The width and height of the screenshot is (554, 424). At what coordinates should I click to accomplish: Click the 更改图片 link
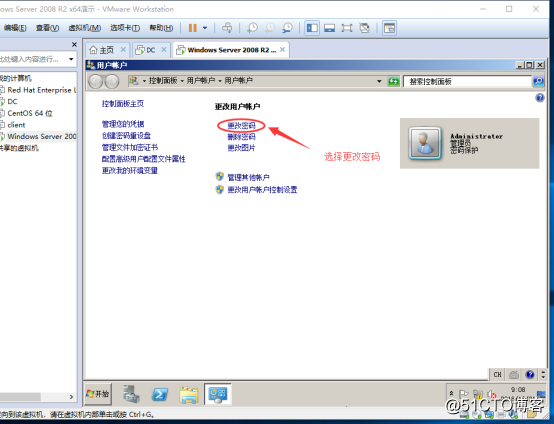[x=241, y=148]
